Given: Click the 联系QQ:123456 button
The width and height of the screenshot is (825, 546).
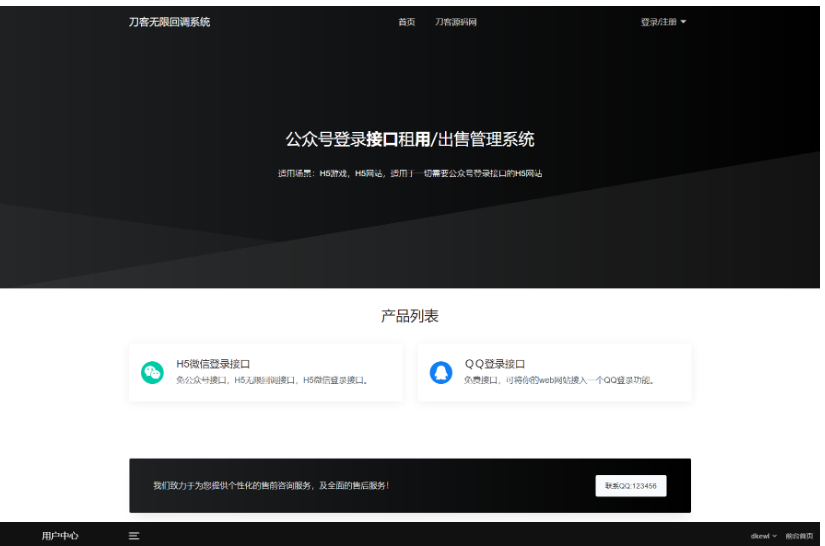Looking at the screenshot, I should point(631,486).
